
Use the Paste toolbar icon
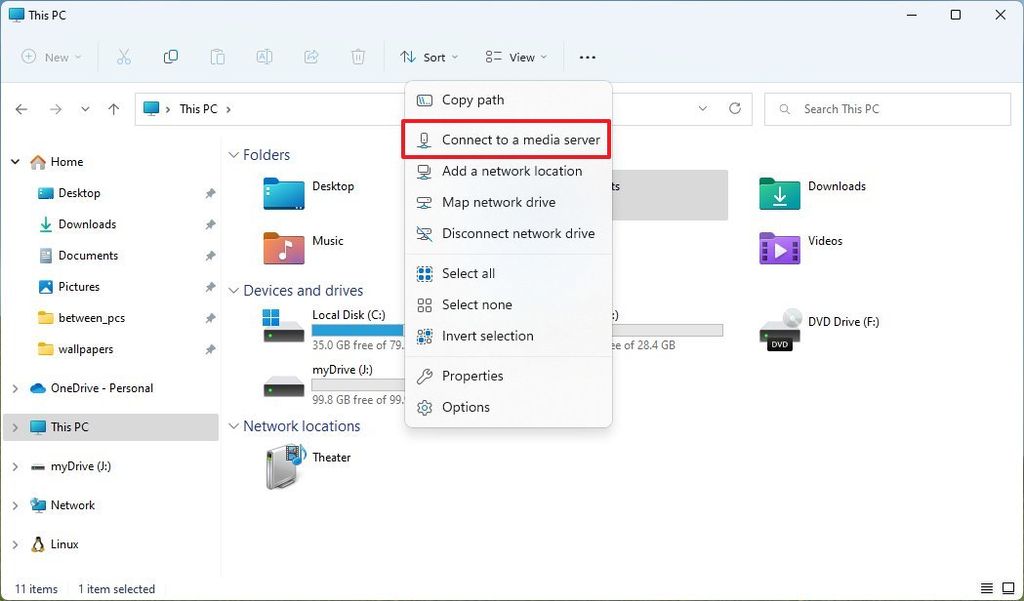coord(217,57)
